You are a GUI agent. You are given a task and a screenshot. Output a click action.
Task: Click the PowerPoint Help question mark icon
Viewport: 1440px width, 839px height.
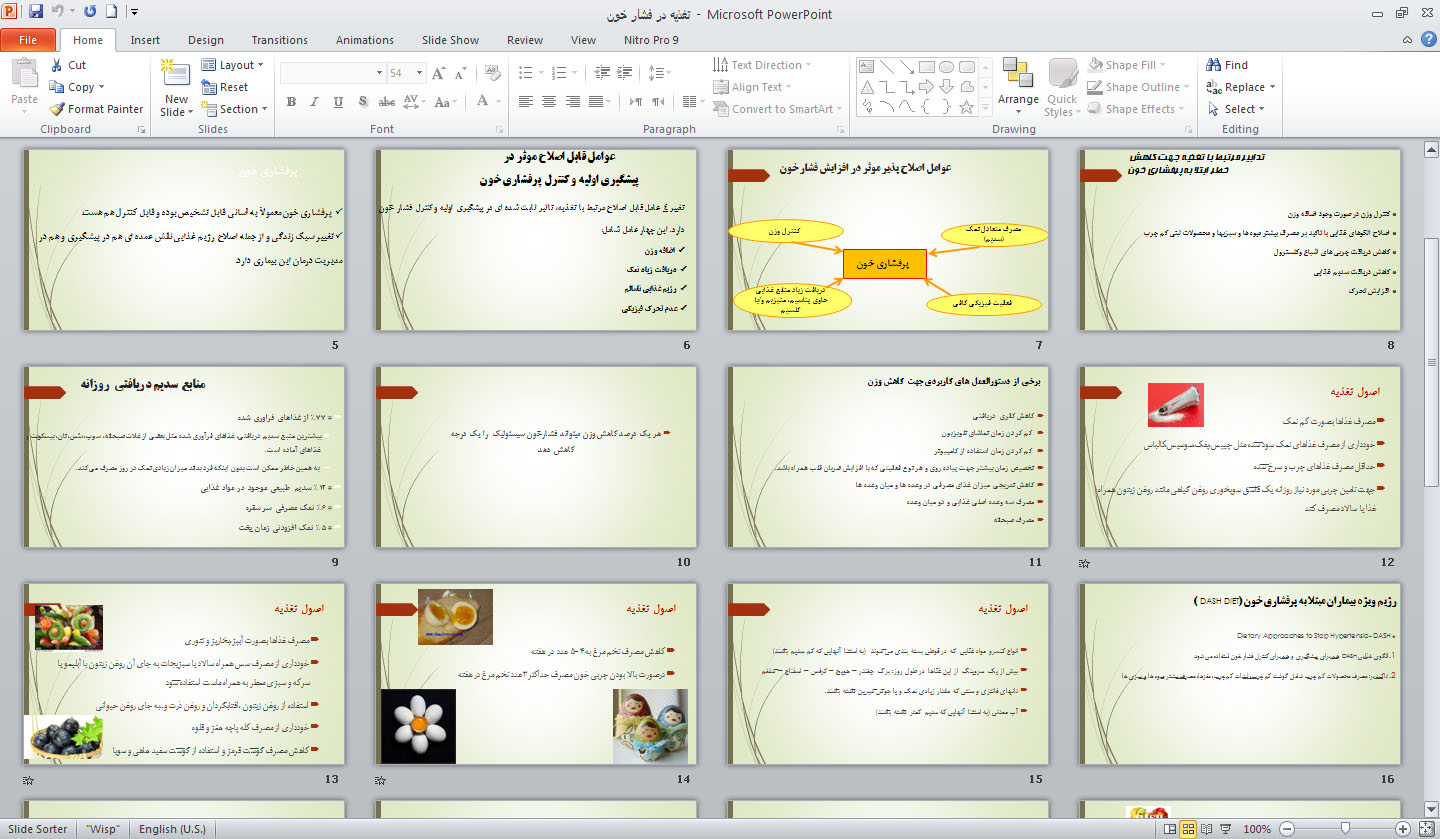click(1407, 40)
